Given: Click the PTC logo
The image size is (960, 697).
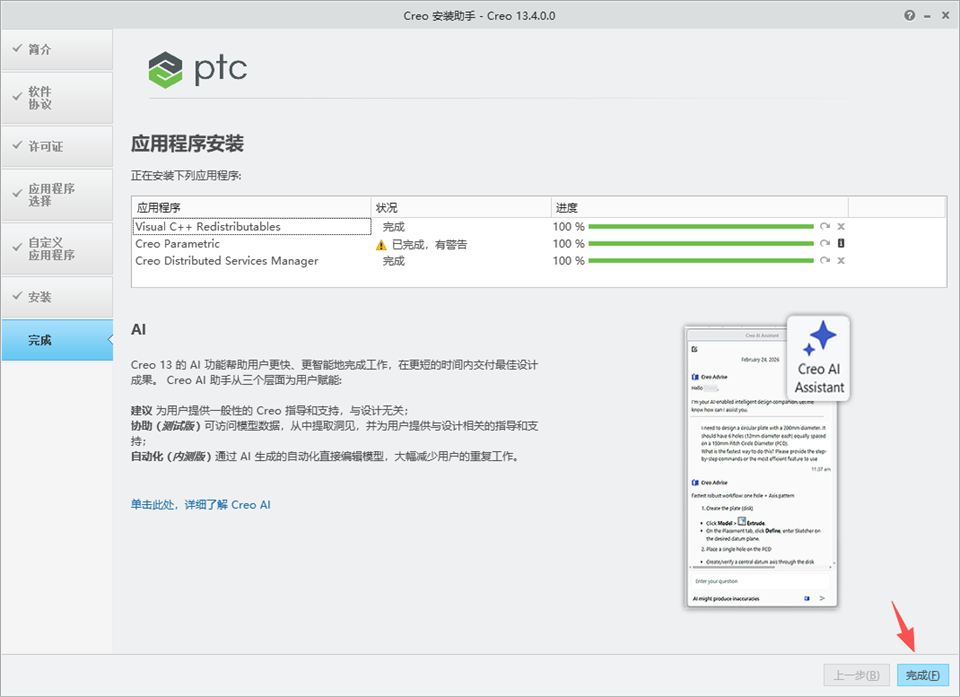Looking at the screenshot, I should coord(198,69).
